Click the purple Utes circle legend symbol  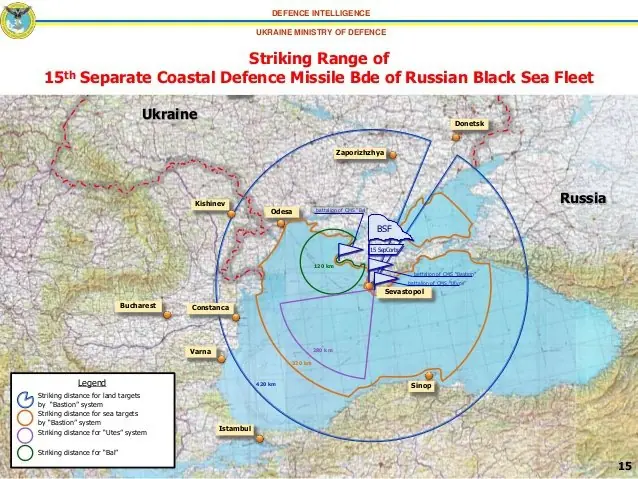[x=25, y=435]
